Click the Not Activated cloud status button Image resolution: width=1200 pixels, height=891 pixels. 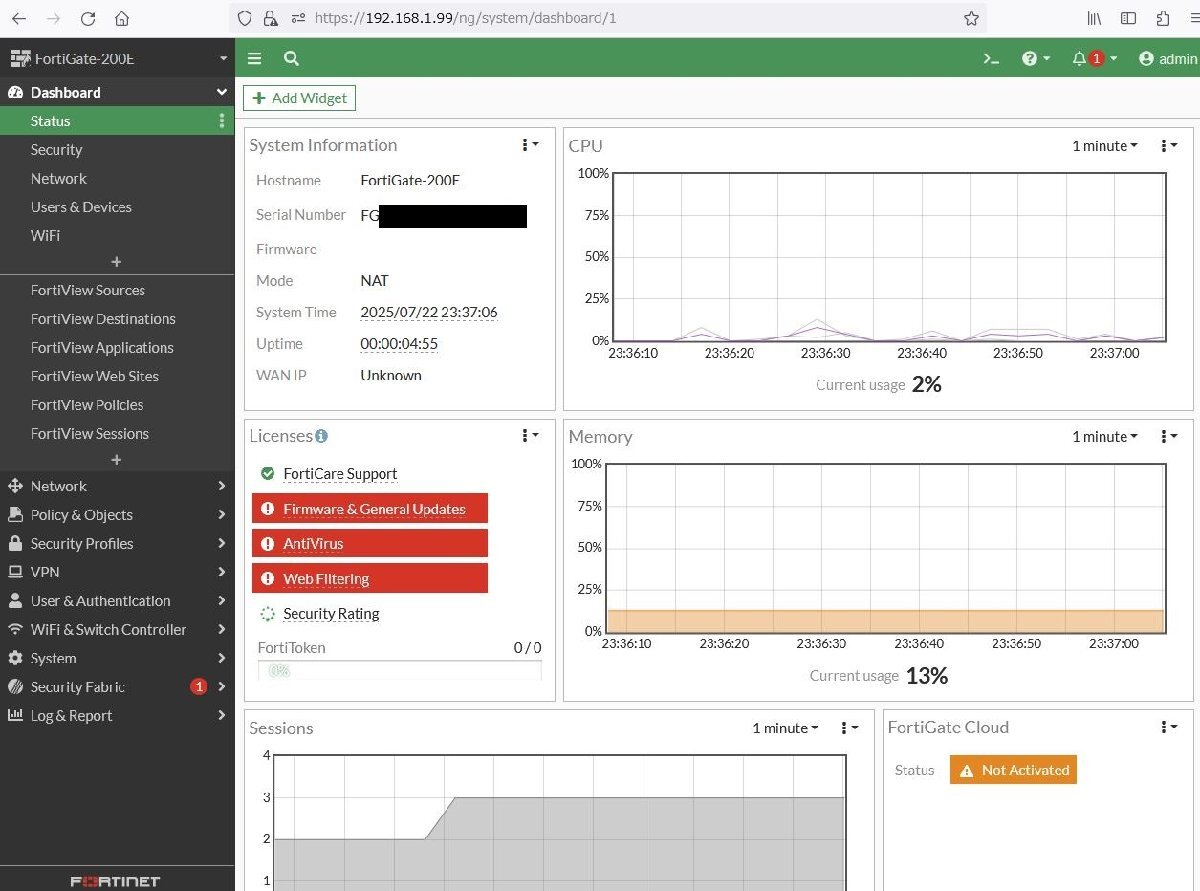coord(1013,770)
